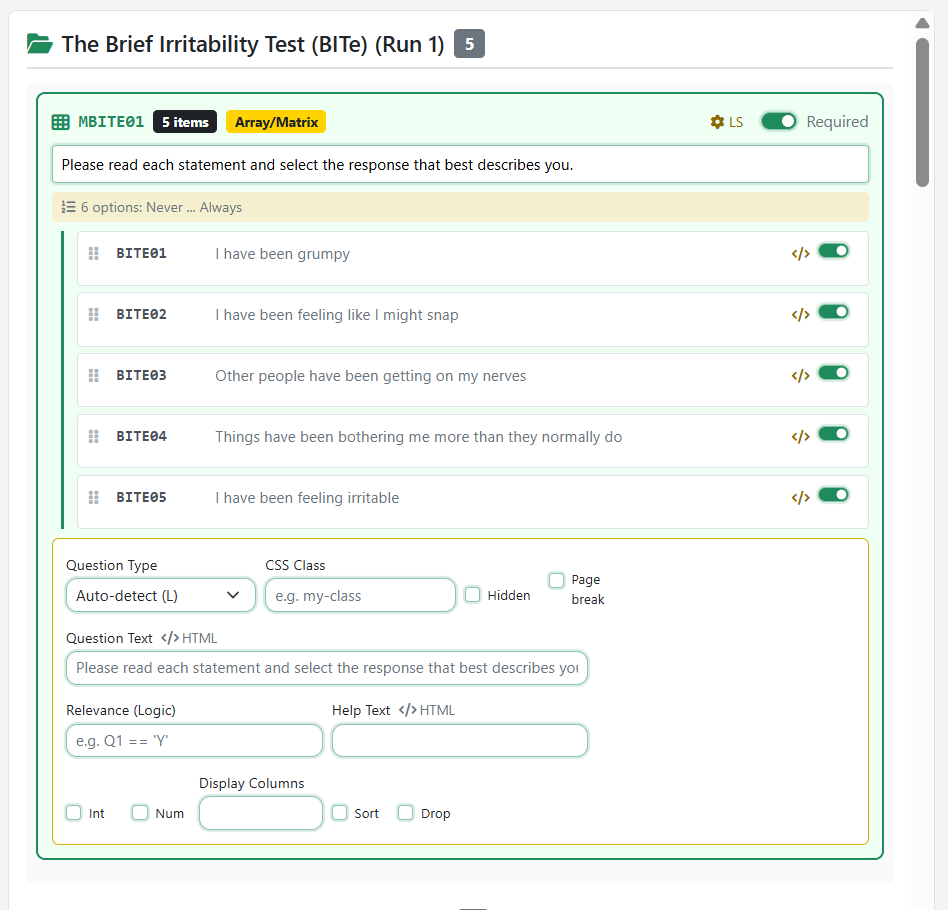Click the Brief Irritability Test group title

(253, 44)
